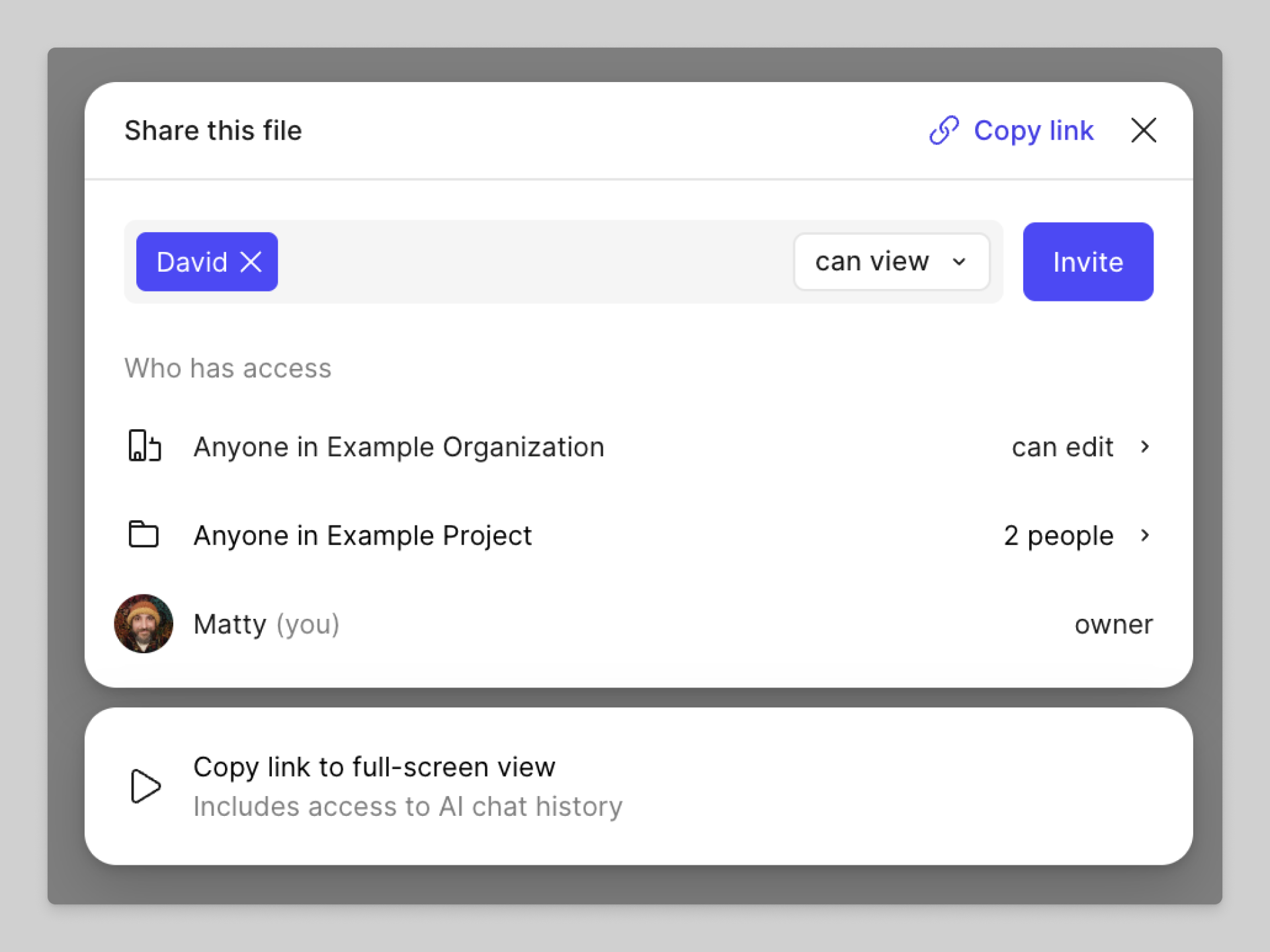Remove David chip using its X
Screen dimensions: 1270x952
(251, 262)
